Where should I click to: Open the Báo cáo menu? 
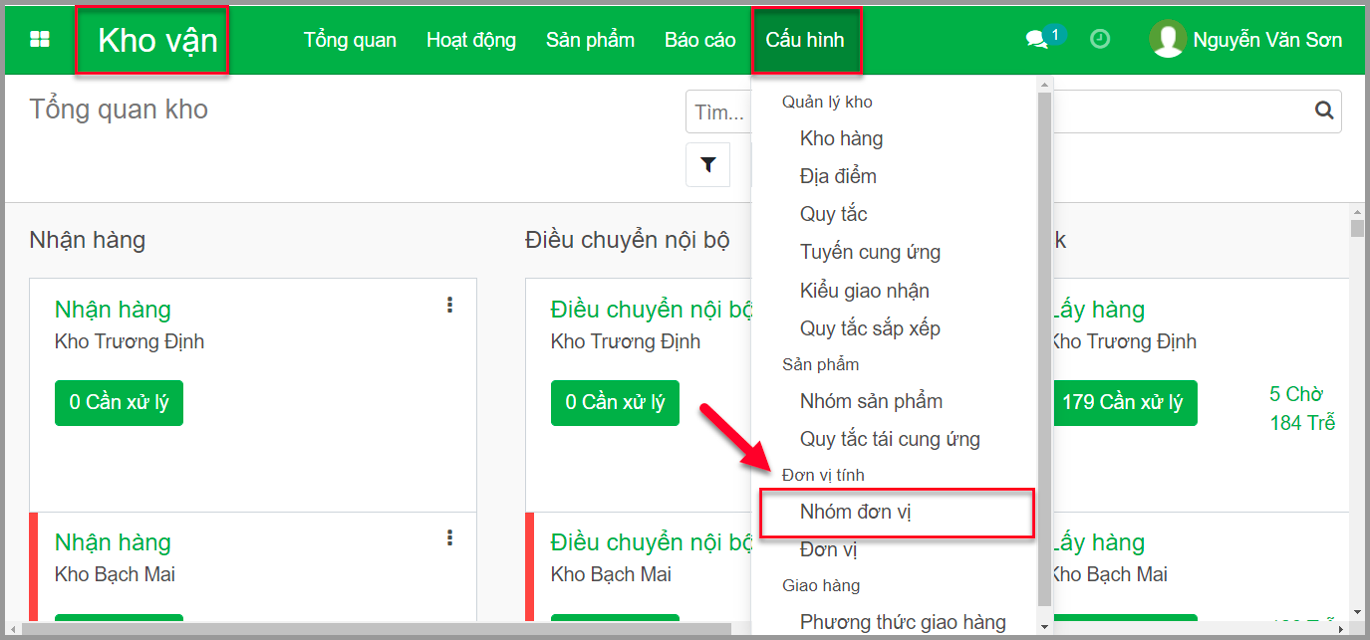(700, 40)
